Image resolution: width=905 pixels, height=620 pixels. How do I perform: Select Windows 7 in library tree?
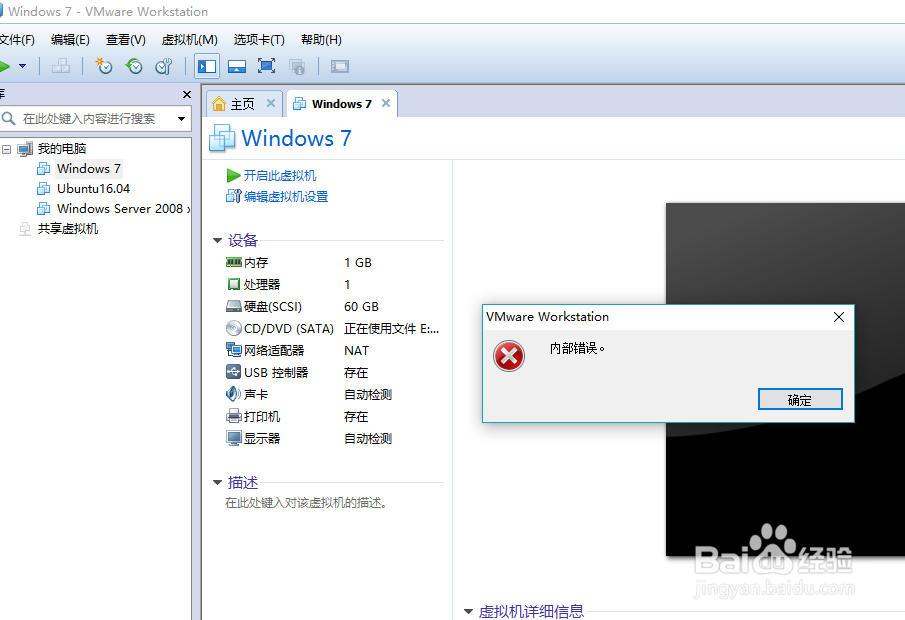click(88, 169)
